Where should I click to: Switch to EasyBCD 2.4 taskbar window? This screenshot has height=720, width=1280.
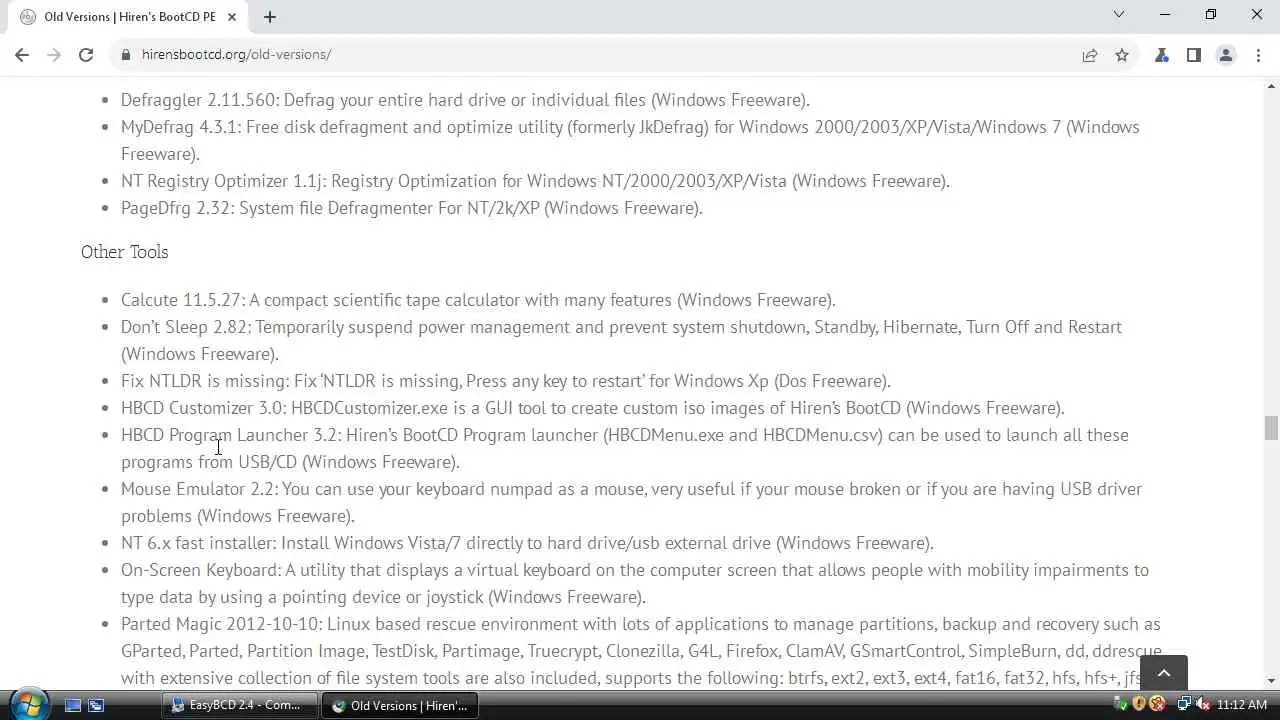click(x=240, y=705)
